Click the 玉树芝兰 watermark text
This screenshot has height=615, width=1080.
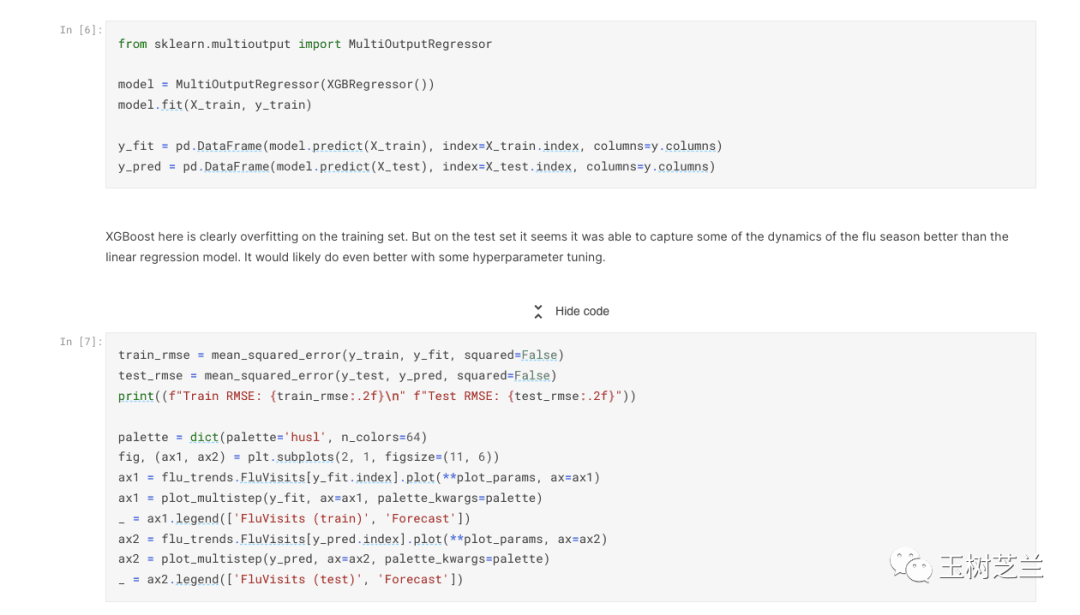[990, 567]
